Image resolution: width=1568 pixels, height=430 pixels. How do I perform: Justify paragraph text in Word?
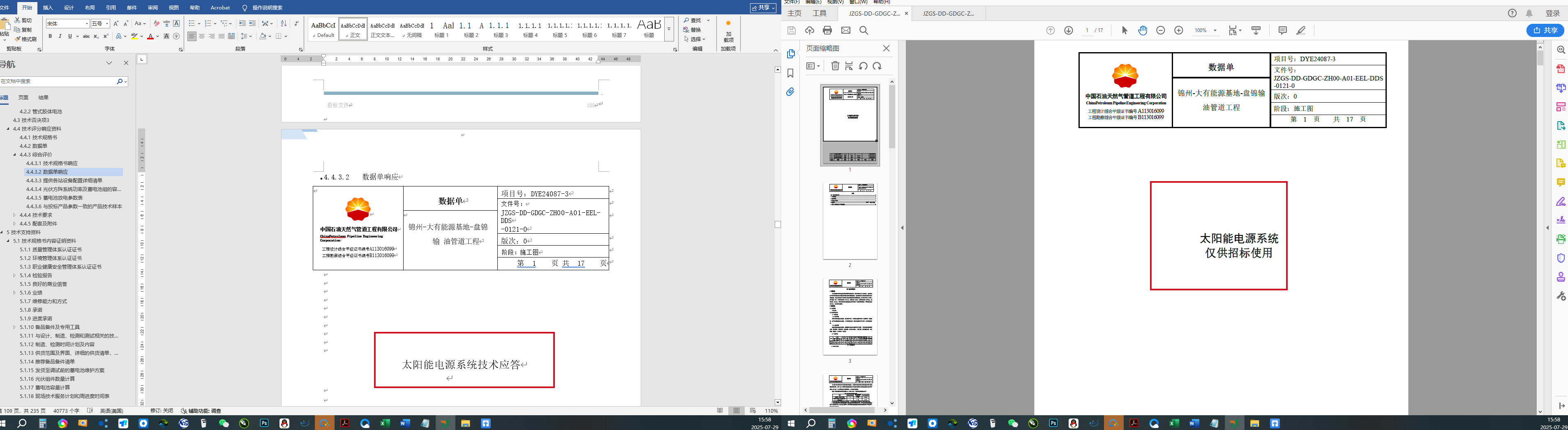point(221,37)
